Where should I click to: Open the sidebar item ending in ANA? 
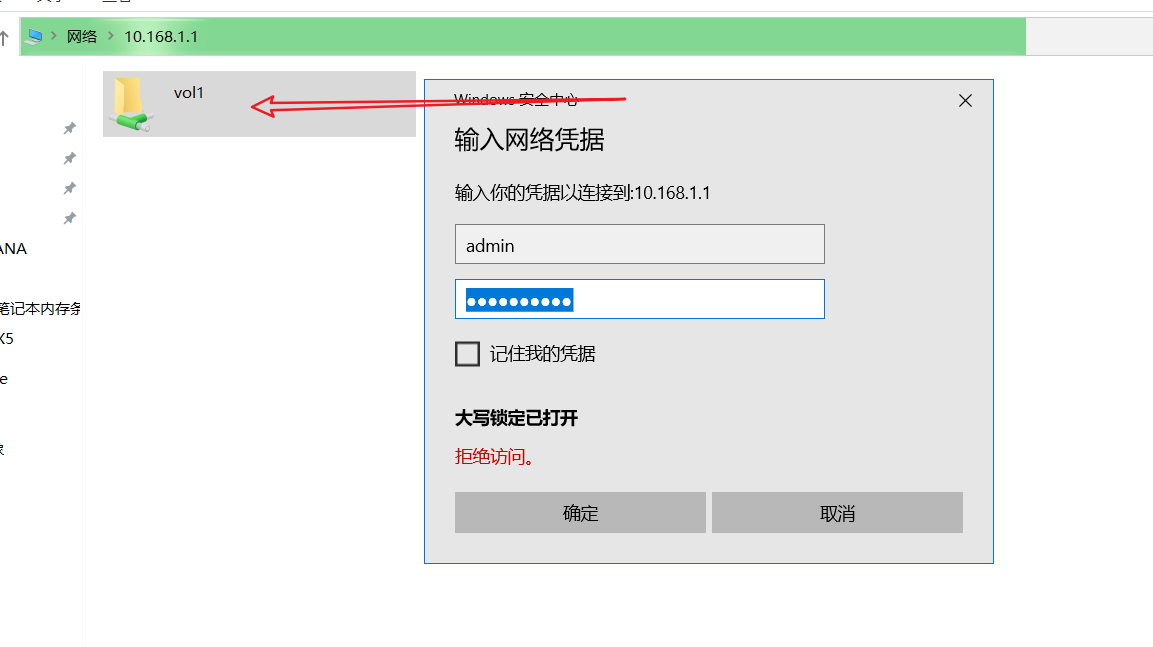(13, 249)
